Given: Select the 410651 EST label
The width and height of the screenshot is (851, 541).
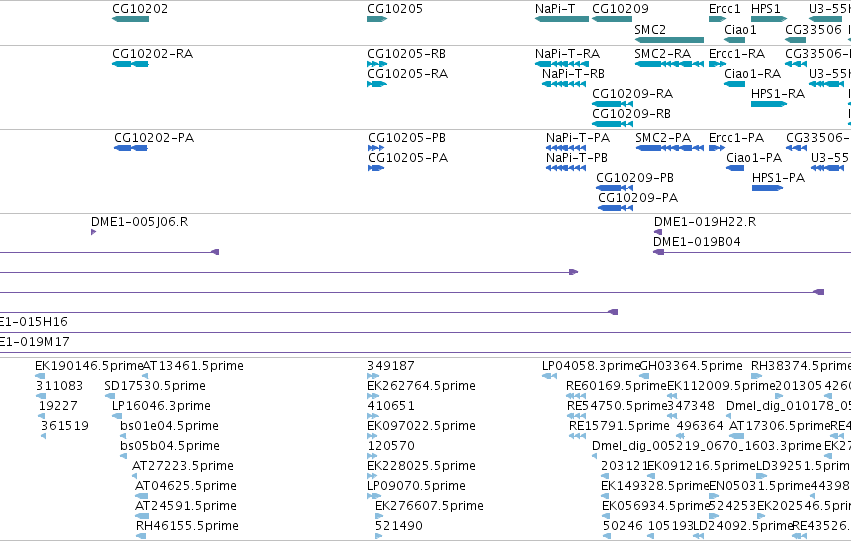Looking at the screenshot, I should click(x=391, y=406).
